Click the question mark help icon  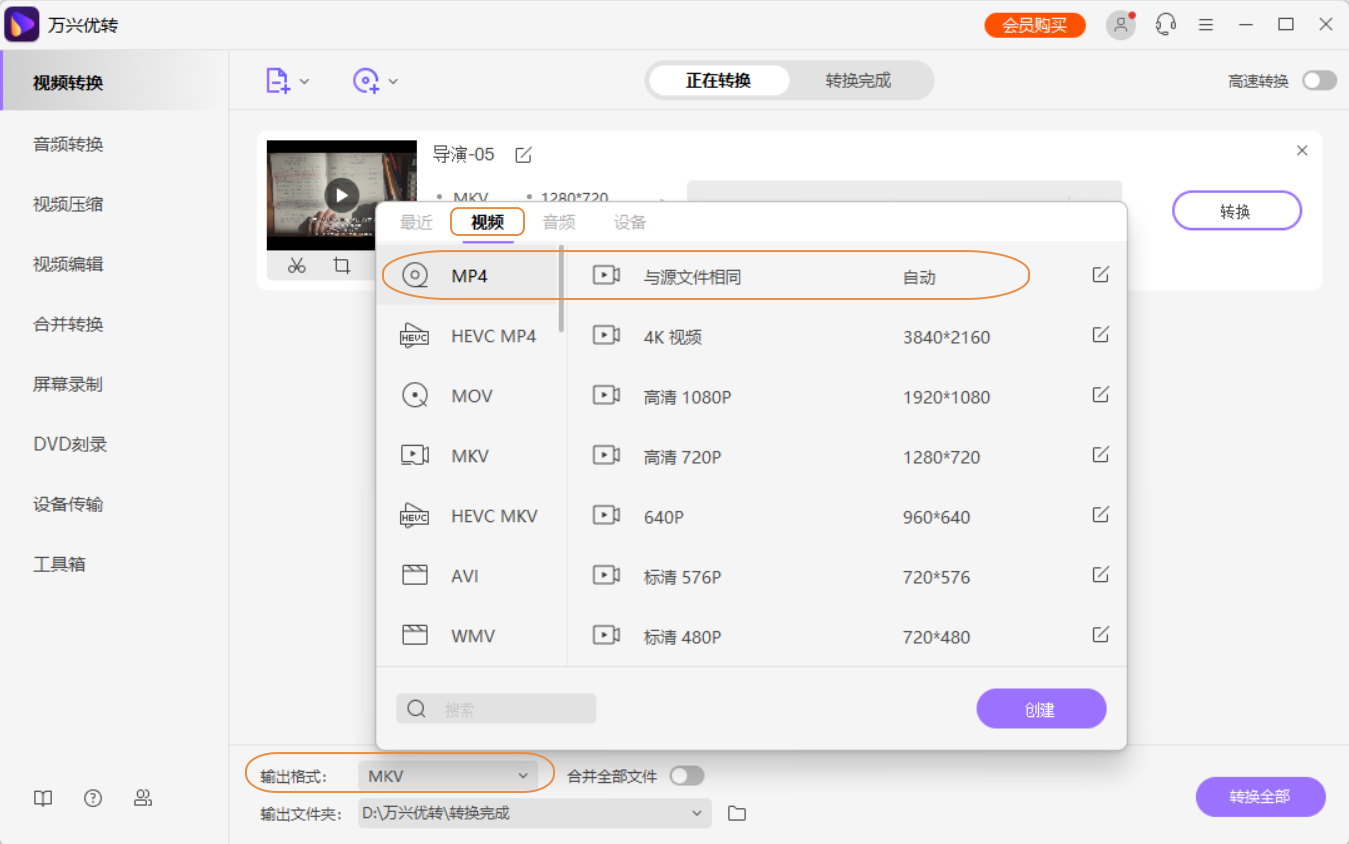click(93, 798)
